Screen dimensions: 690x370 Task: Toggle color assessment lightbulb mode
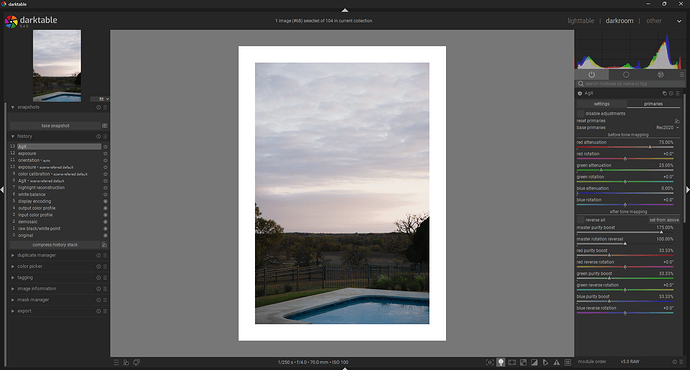[501, 363]
